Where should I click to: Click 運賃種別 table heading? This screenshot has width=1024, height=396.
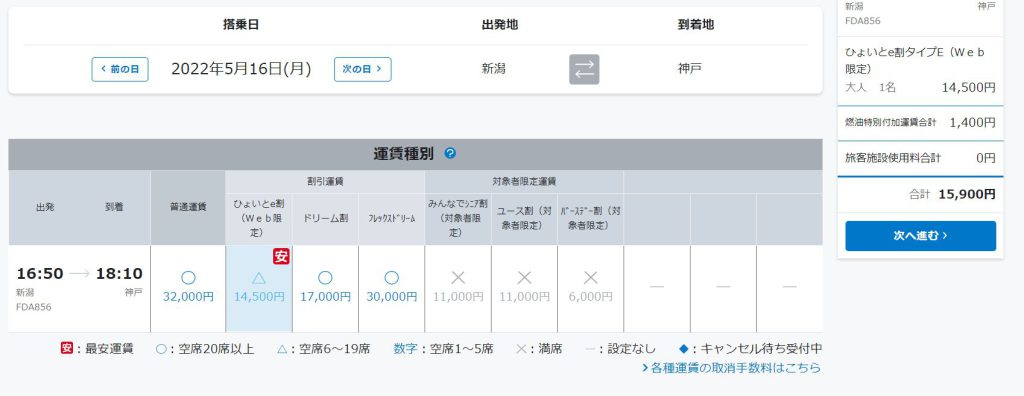(404, 154)
